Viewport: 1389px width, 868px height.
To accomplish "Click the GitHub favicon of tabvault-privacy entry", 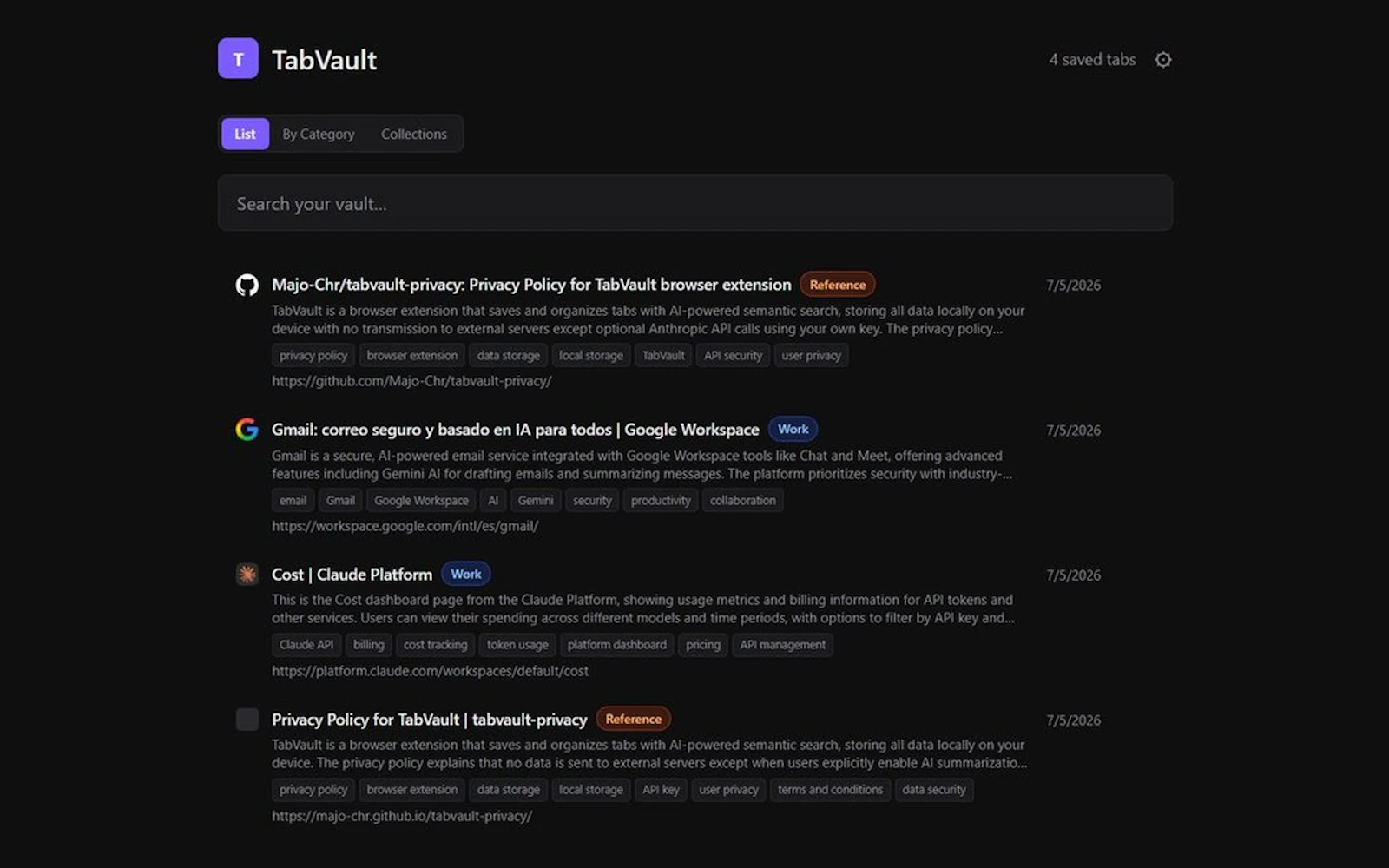I will click(247, 286).
